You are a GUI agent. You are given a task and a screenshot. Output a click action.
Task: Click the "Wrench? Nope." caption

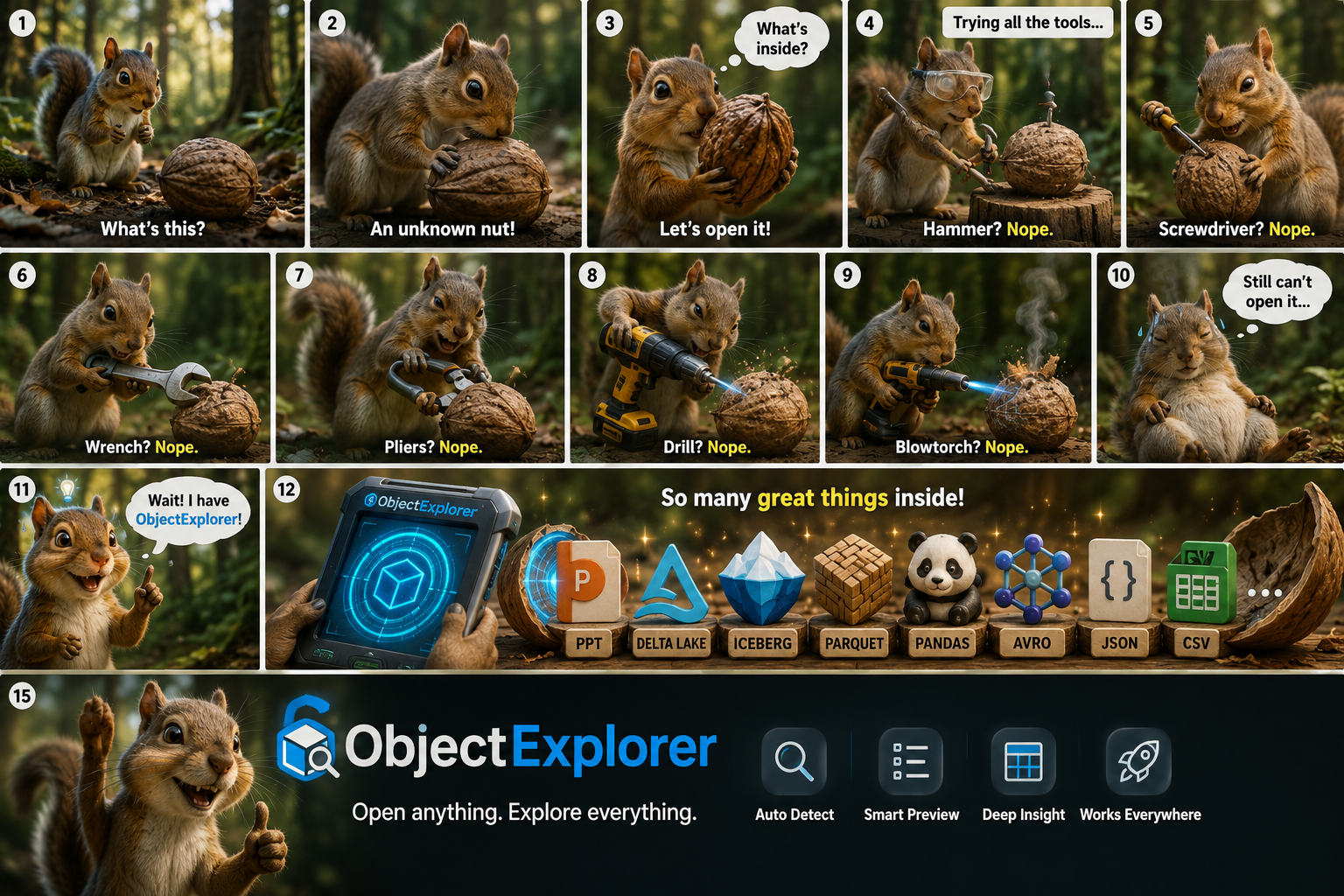[142, 447]
